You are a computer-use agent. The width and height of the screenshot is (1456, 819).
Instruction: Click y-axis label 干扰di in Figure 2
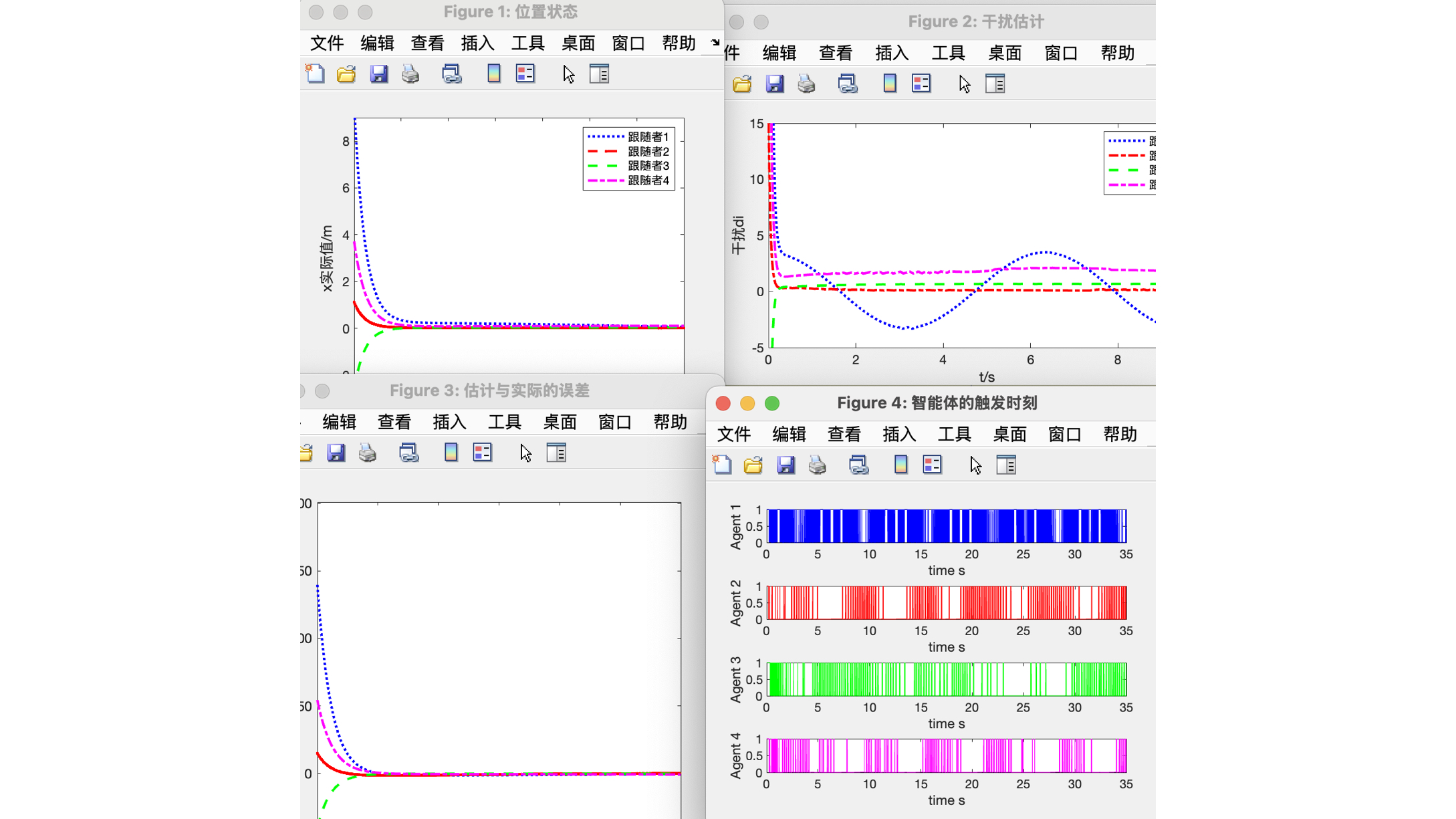(x=738, y=235)
